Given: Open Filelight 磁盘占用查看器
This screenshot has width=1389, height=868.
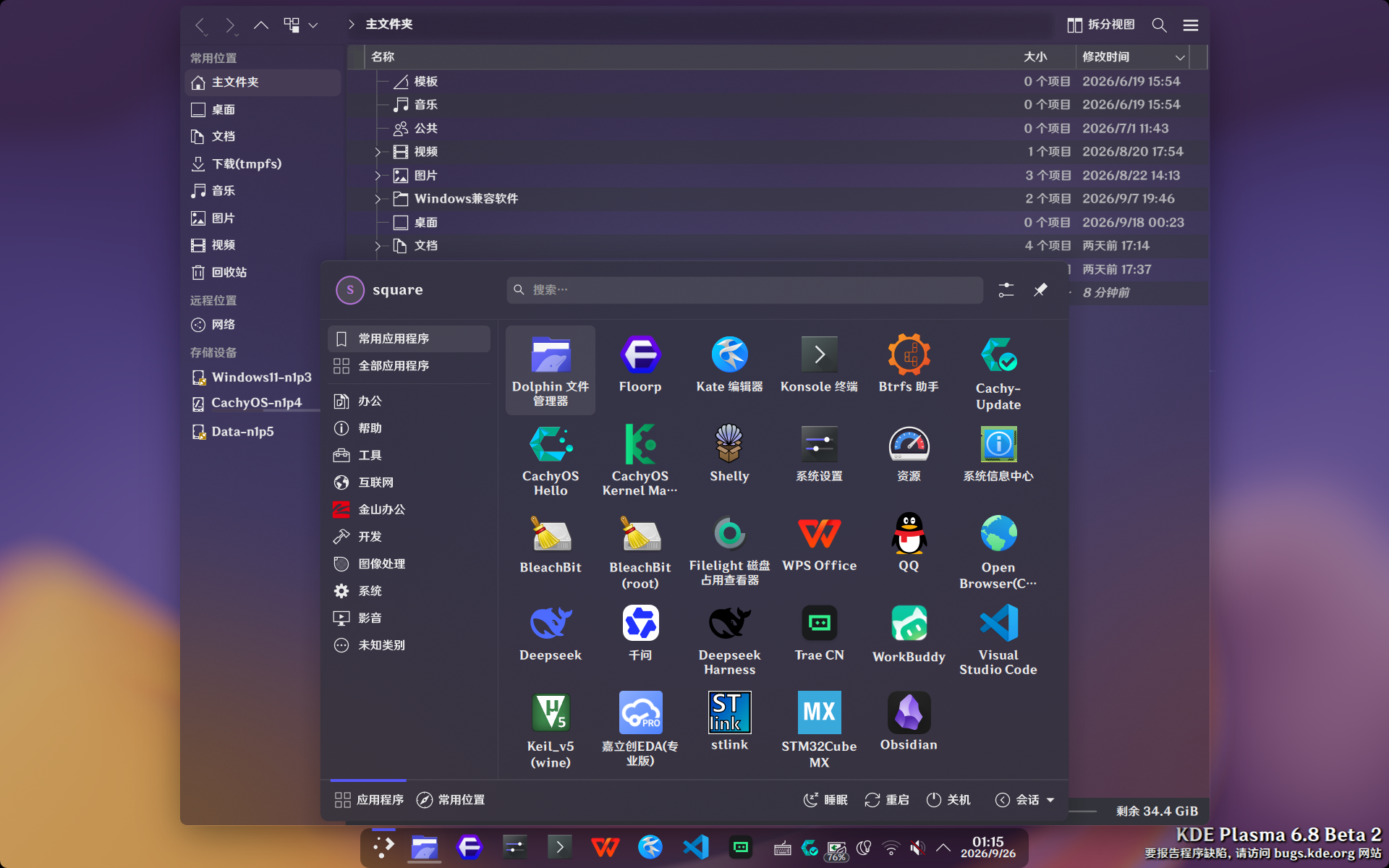Looking at the screenshot, I should tap(729, 550).
